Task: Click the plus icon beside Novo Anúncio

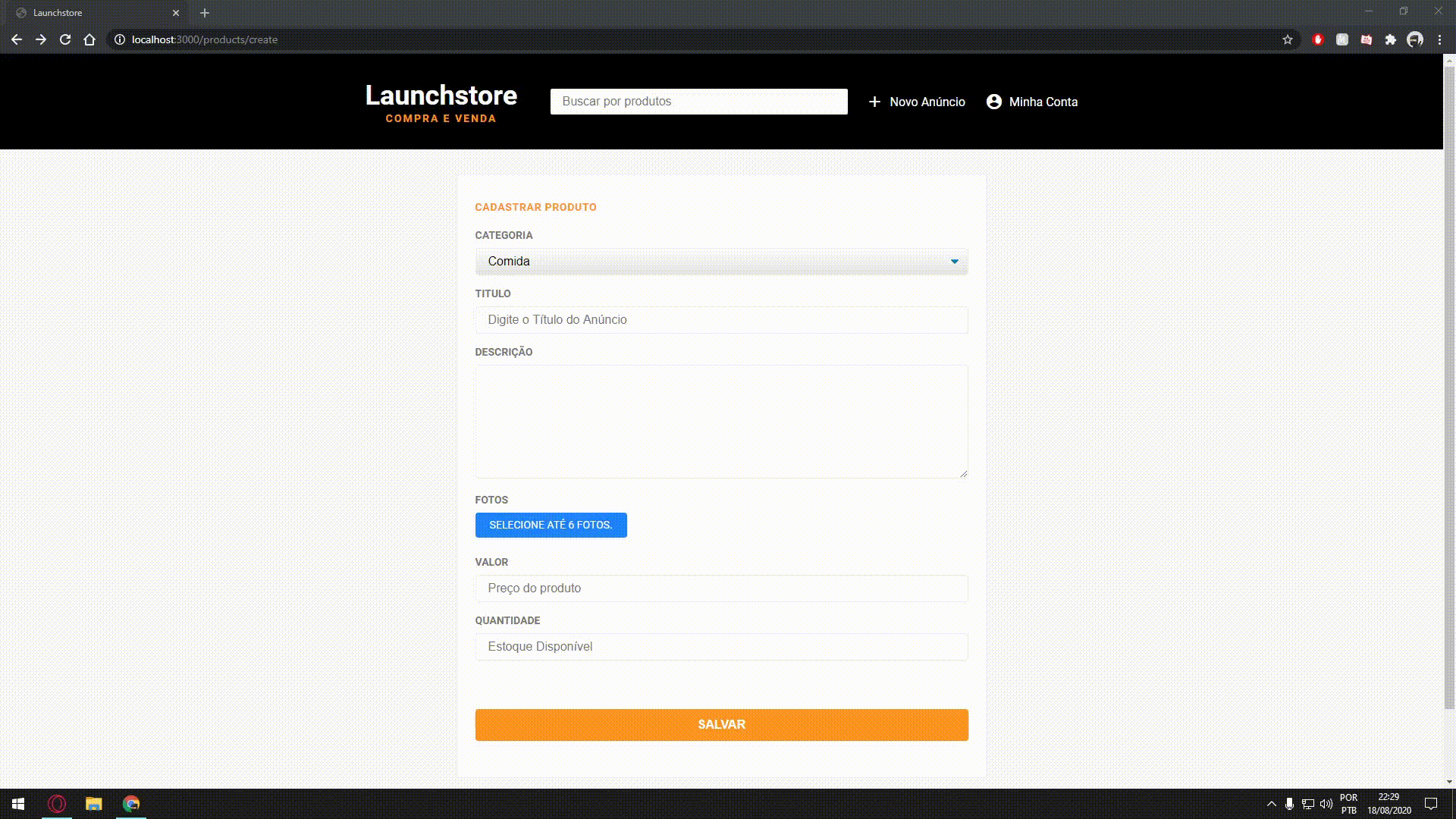Action: pos(874,102)
